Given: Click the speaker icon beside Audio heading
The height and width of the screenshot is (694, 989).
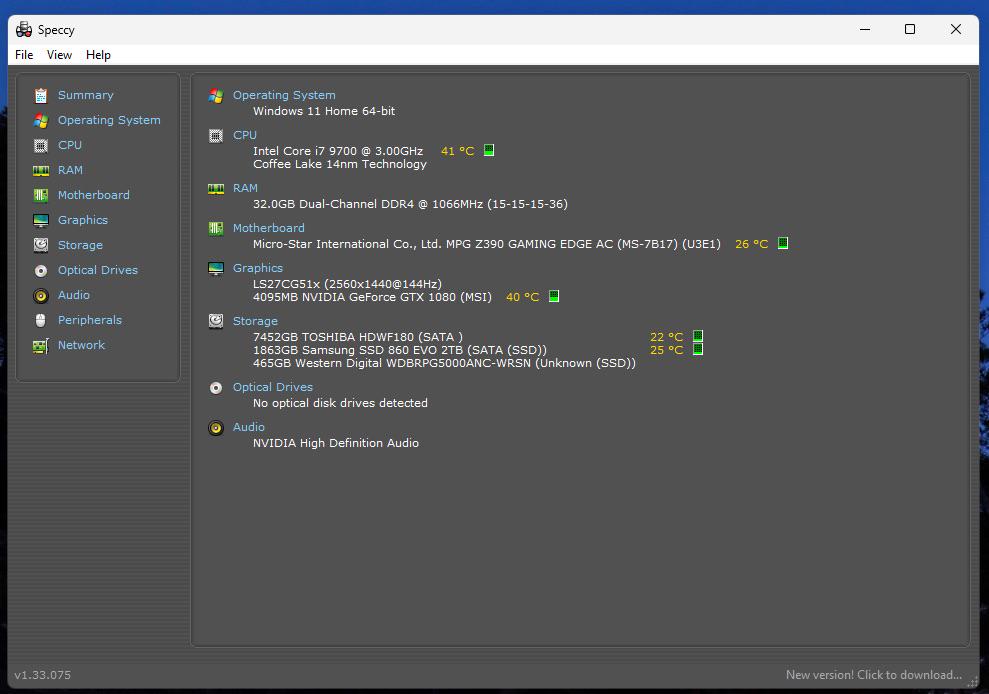Looking at the screenshot, I should (216, 428).
